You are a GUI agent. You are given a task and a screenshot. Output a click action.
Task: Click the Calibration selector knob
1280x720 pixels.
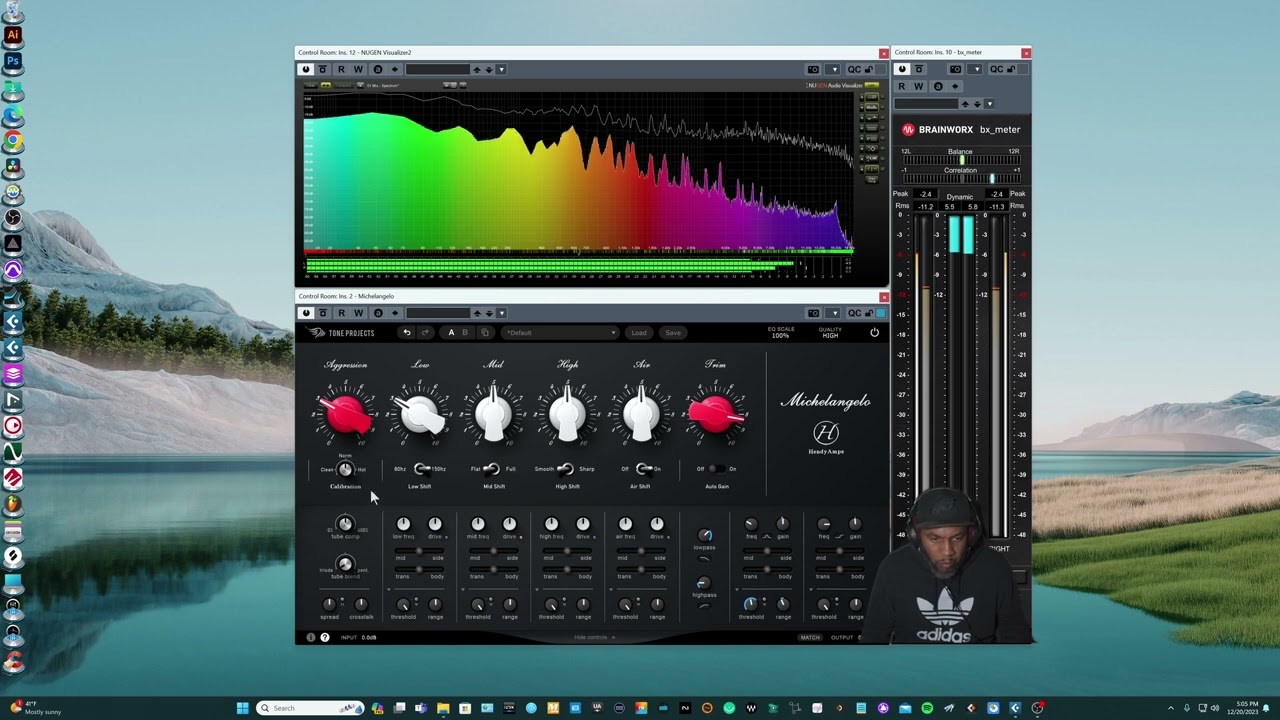345,469
